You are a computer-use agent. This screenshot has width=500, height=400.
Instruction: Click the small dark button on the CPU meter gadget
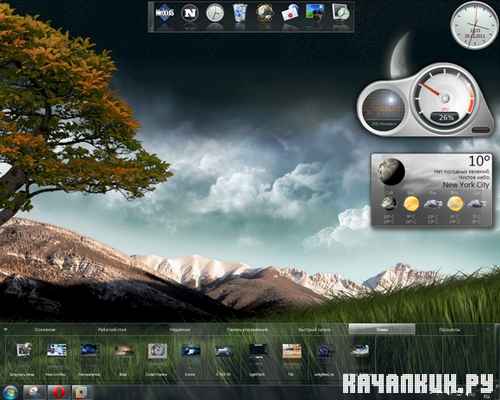480,130
